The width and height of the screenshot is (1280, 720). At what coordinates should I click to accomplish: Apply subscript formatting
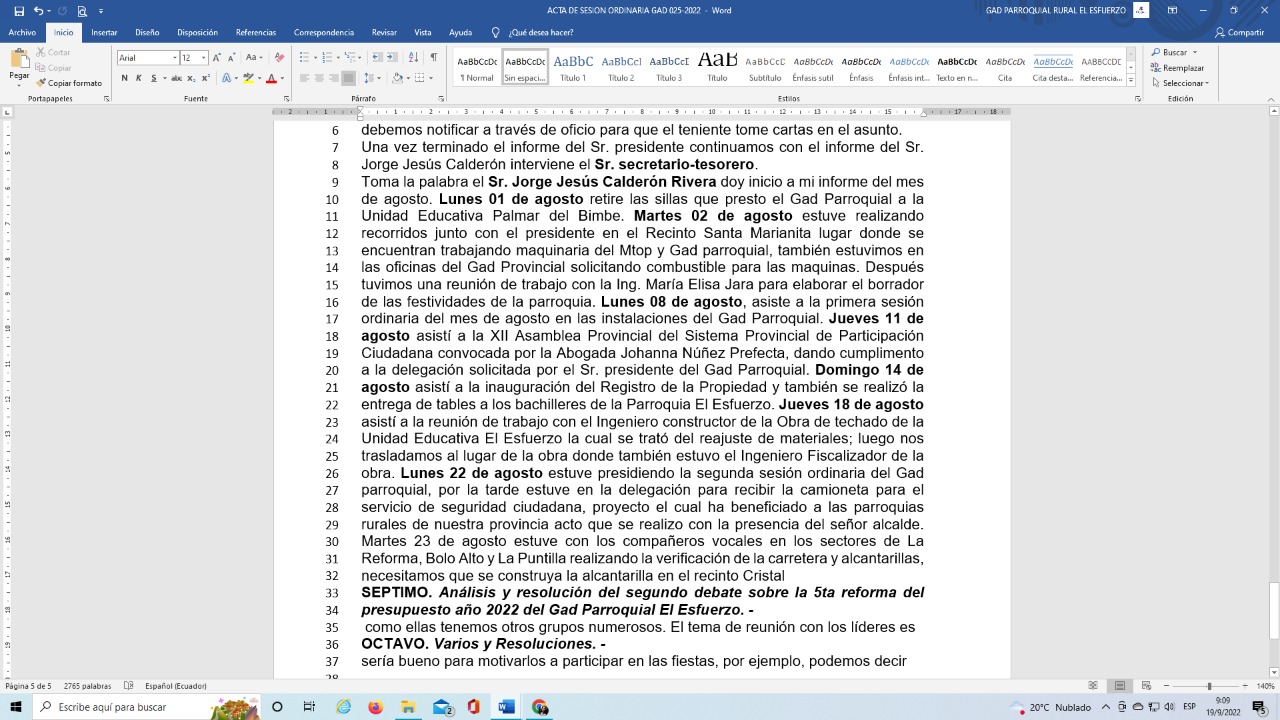pyautogui.click(x=190, y=78)
